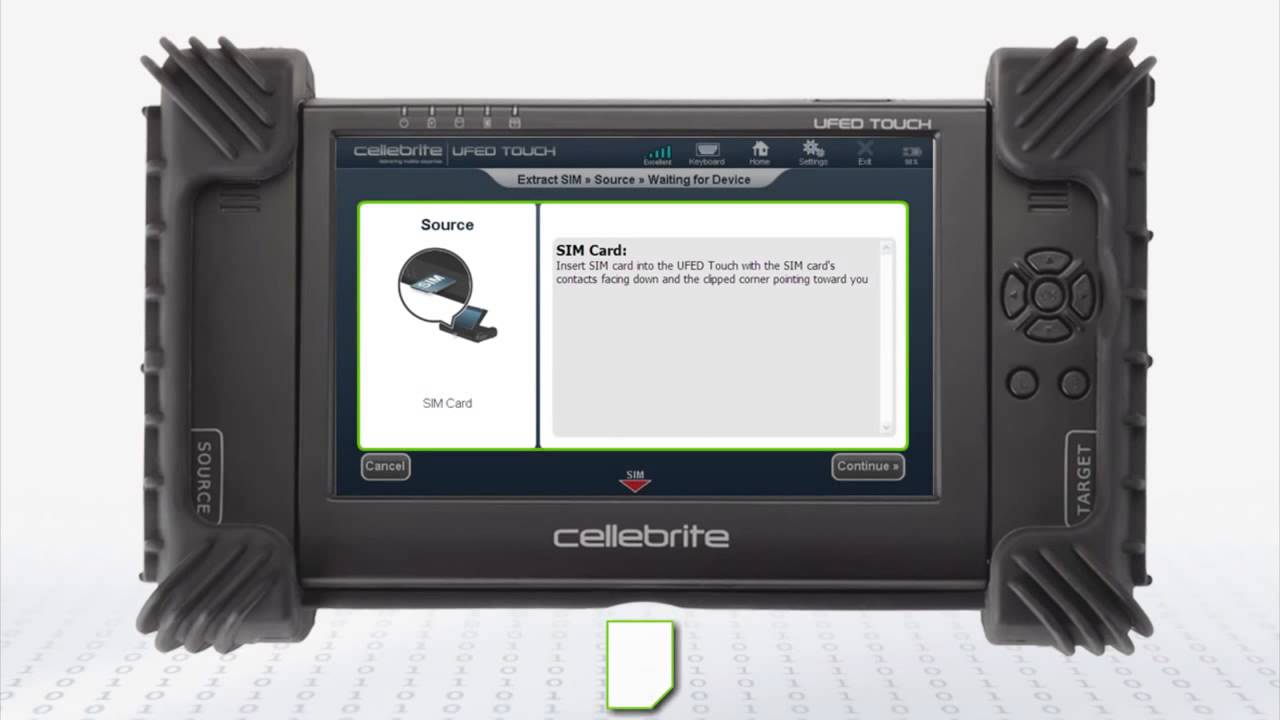1280x720 pixels.
Task: Click the down arrow on the device D-pad
Action: point(1048,328)
